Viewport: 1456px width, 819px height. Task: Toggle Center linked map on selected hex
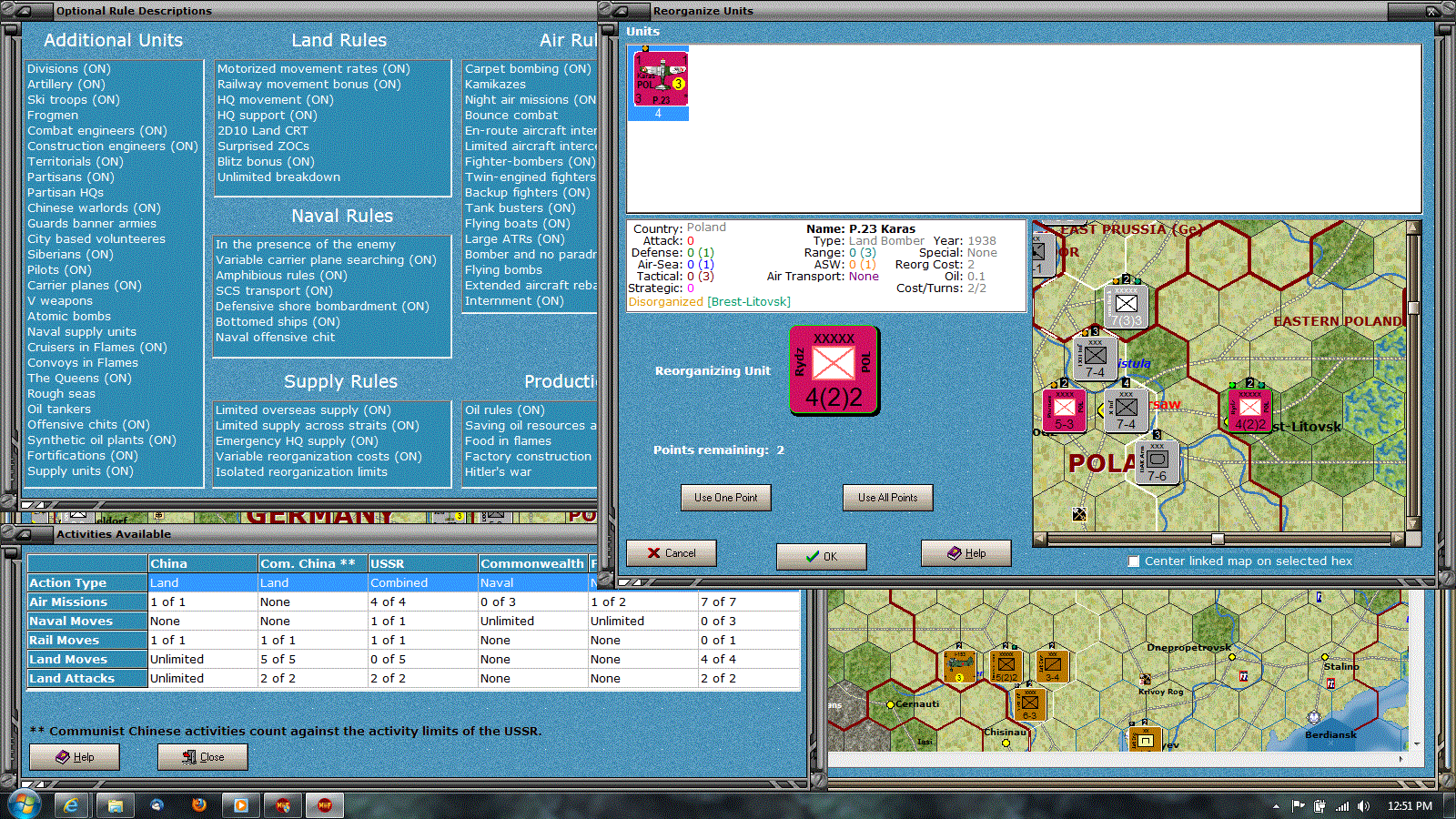point(1134,561)
